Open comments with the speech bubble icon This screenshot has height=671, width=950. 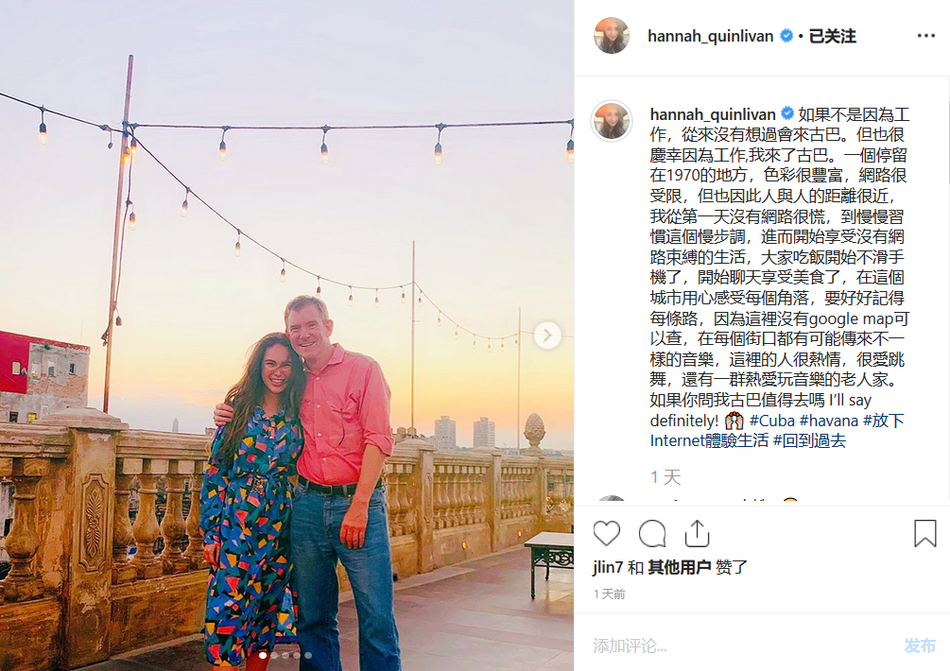point(652,534)
